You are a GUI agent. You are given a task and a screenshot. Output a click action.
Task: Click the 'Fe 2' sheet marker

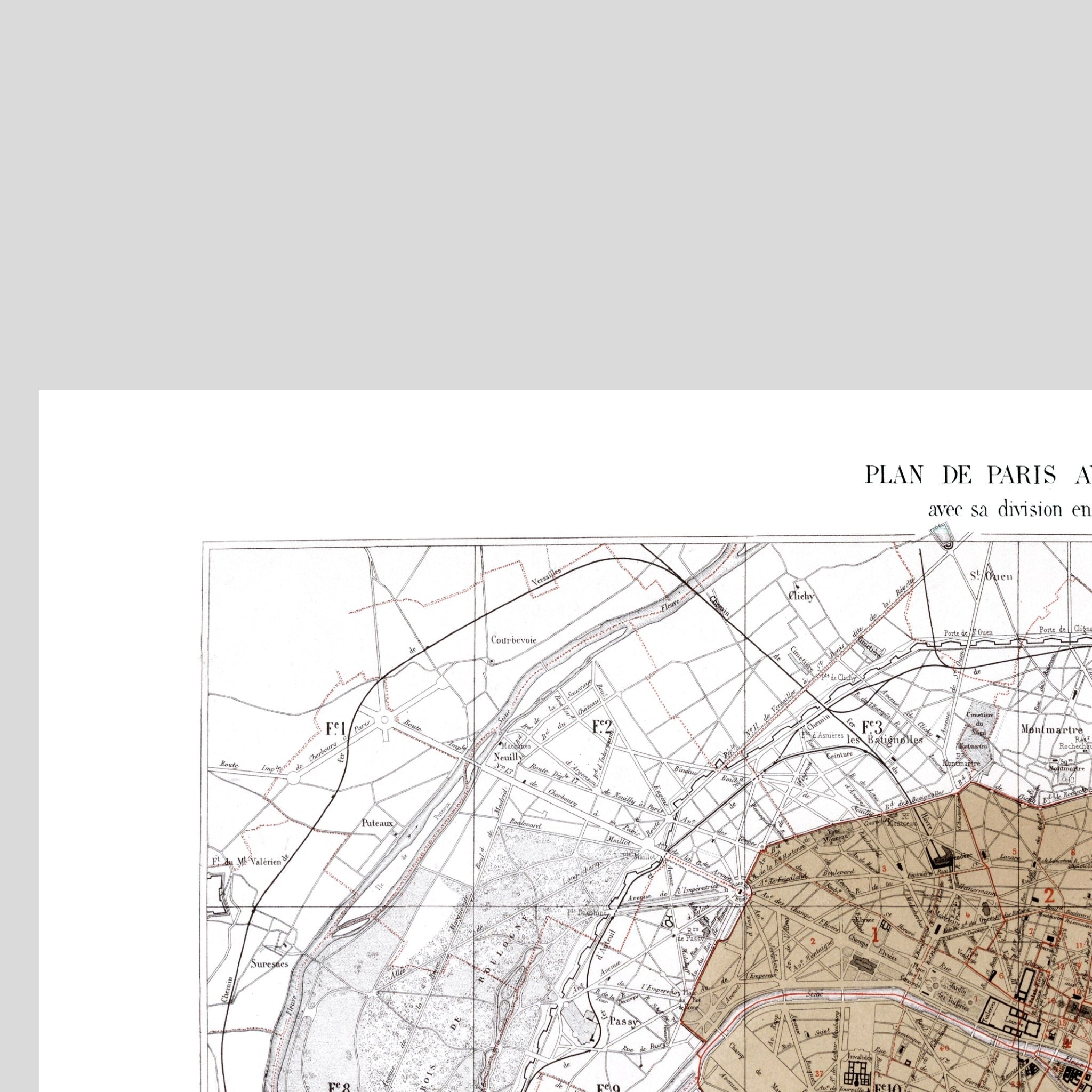(x=603, y=726)
